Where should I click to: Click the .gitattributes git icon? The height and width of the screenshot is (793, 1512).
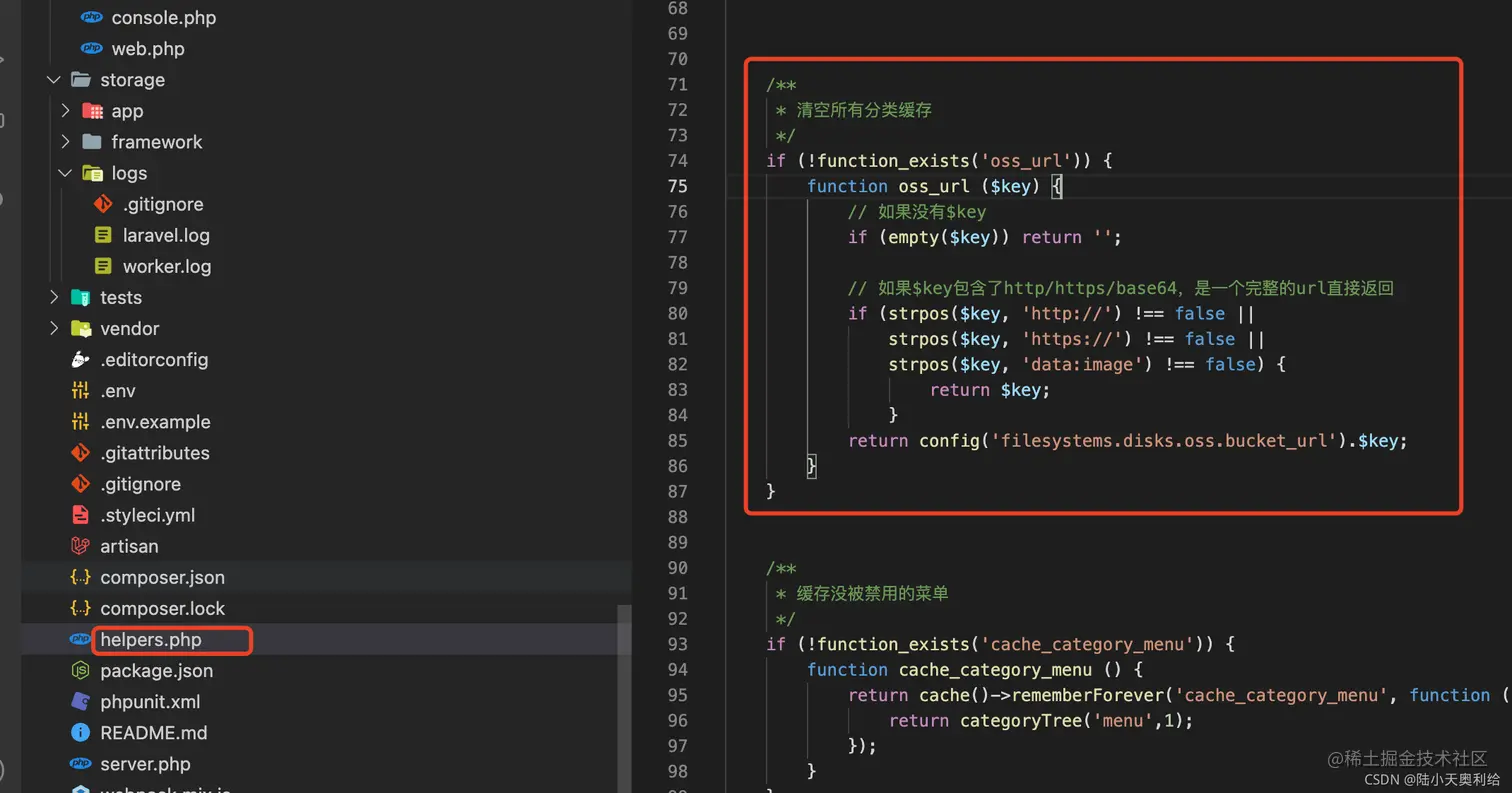coord(81,453)
